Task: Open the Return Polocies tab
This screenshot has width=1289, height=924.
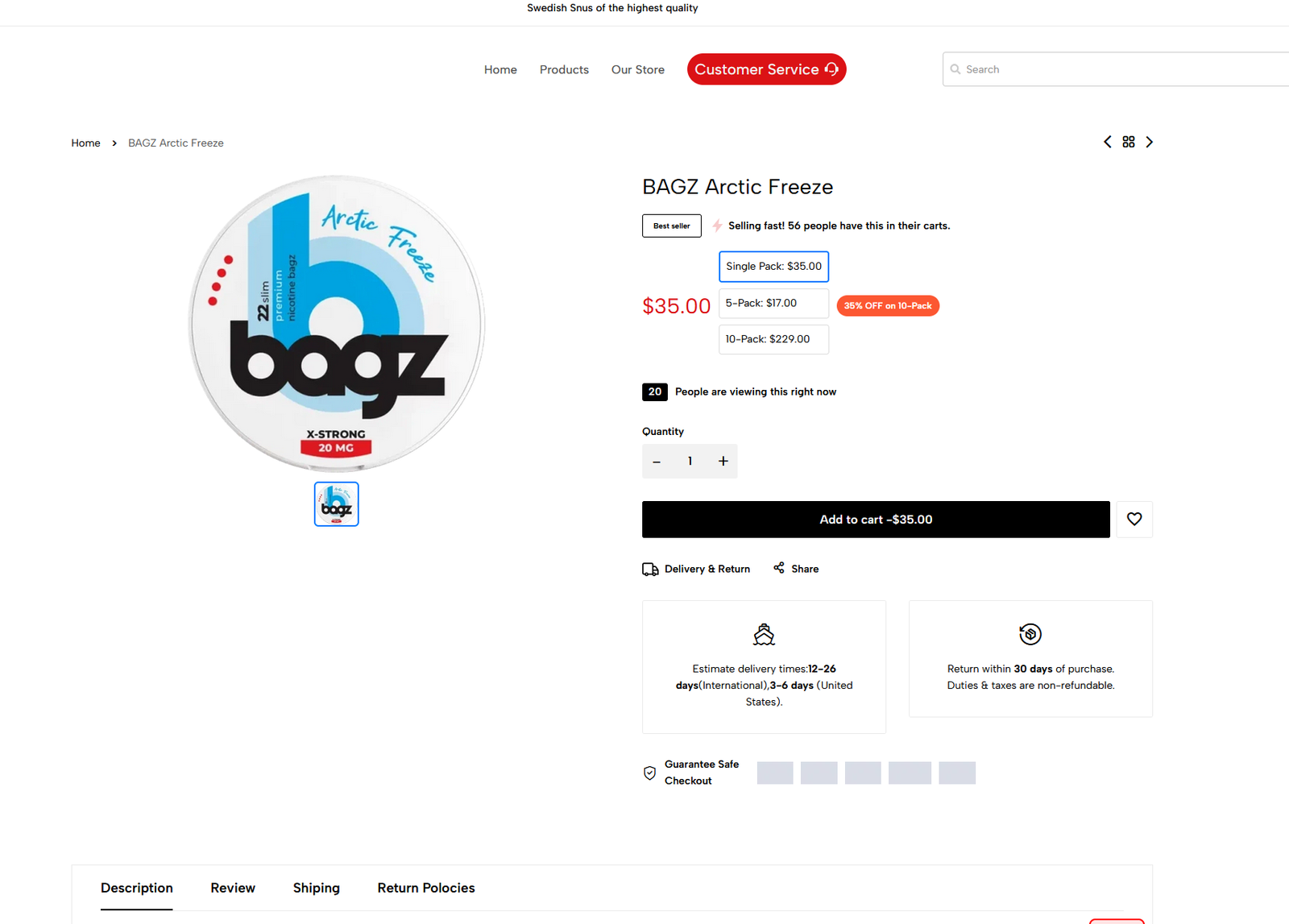Action: point(425,888)
